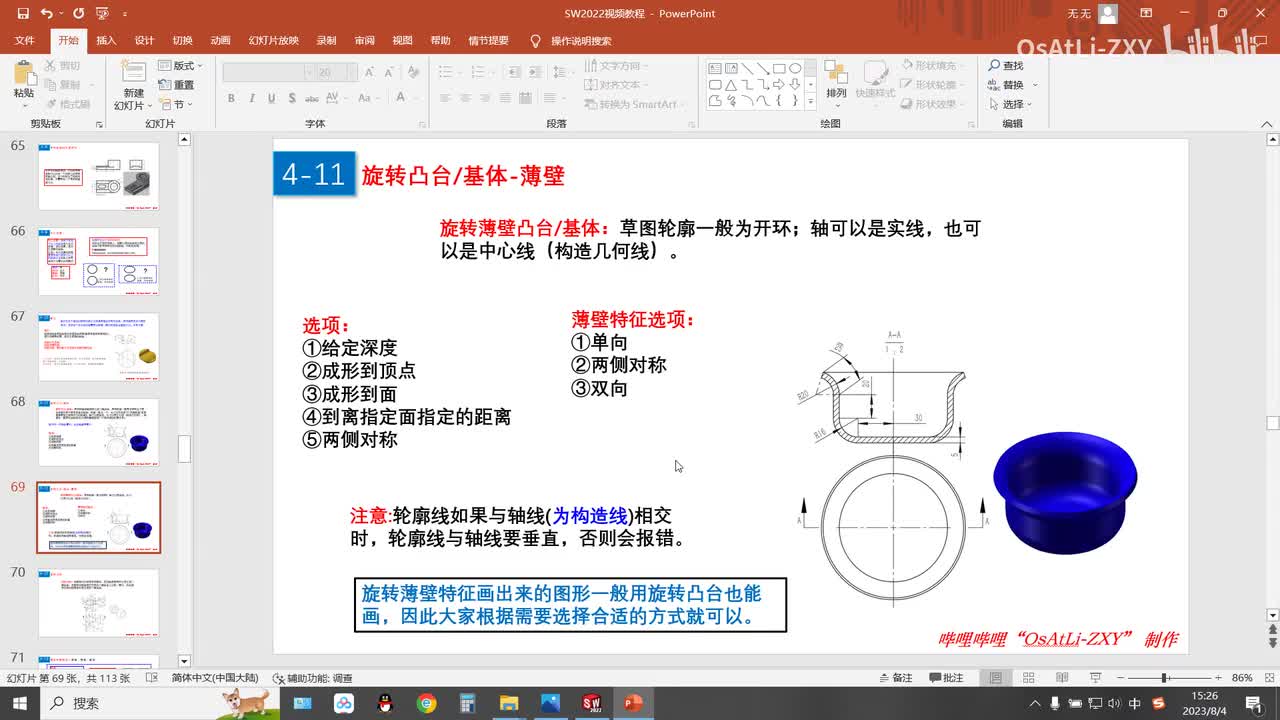Expand the 粘贴 paste options arrow
The image size is (1280, 720).
(24, 106)
